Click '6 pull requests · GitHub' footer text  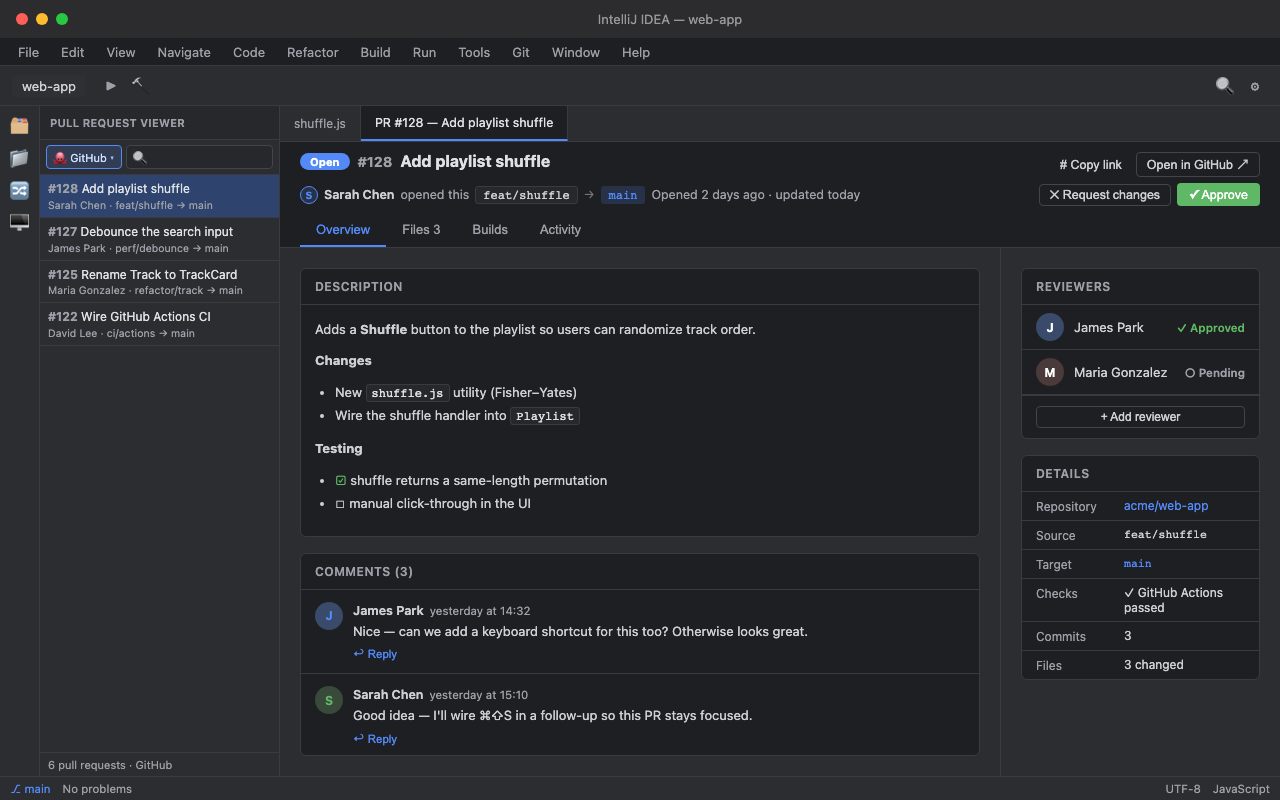[x=110, y=765]
